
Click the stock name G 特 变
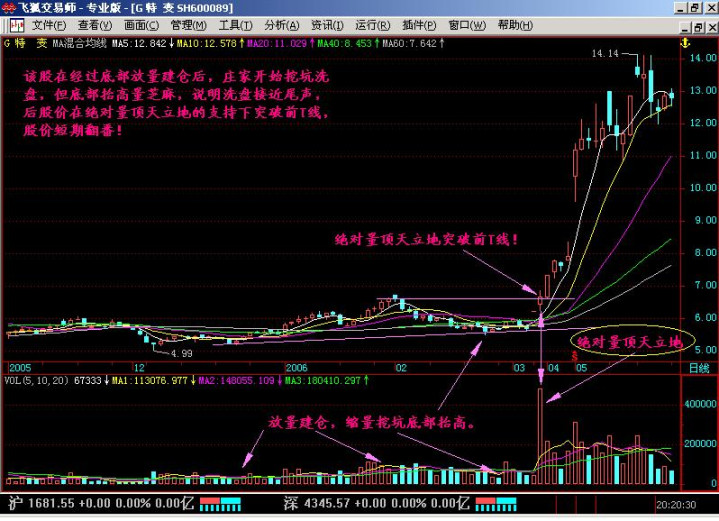(x=26, y=44)
